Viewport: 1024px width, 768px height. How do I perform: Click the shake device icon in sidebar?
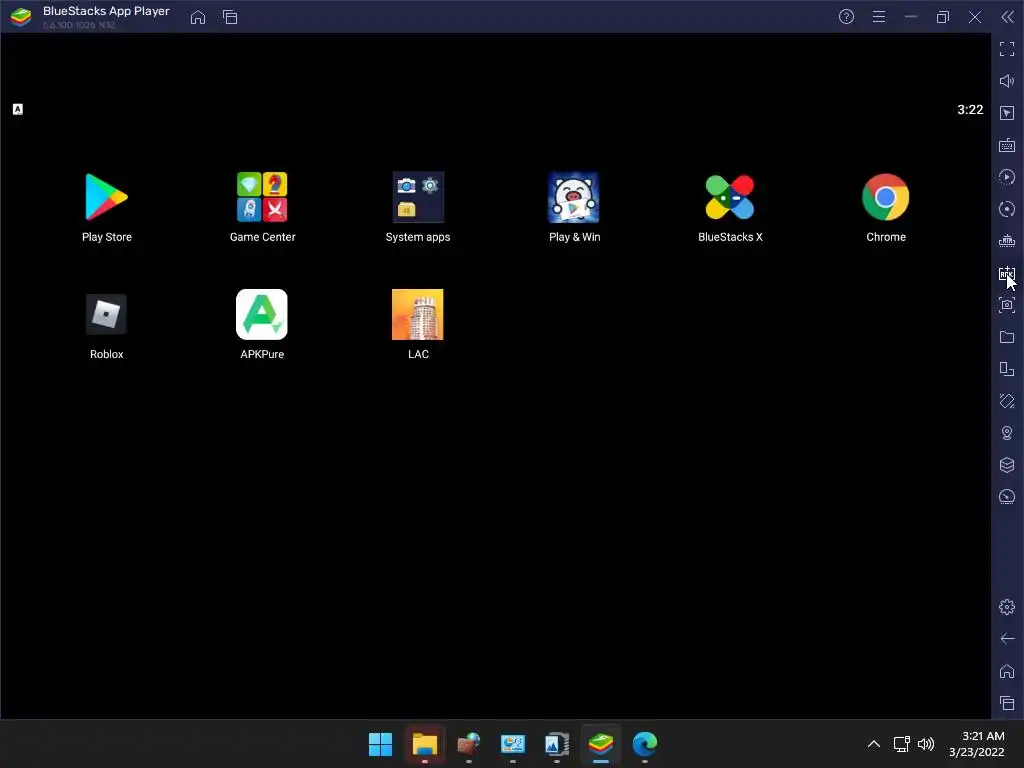1007,401
